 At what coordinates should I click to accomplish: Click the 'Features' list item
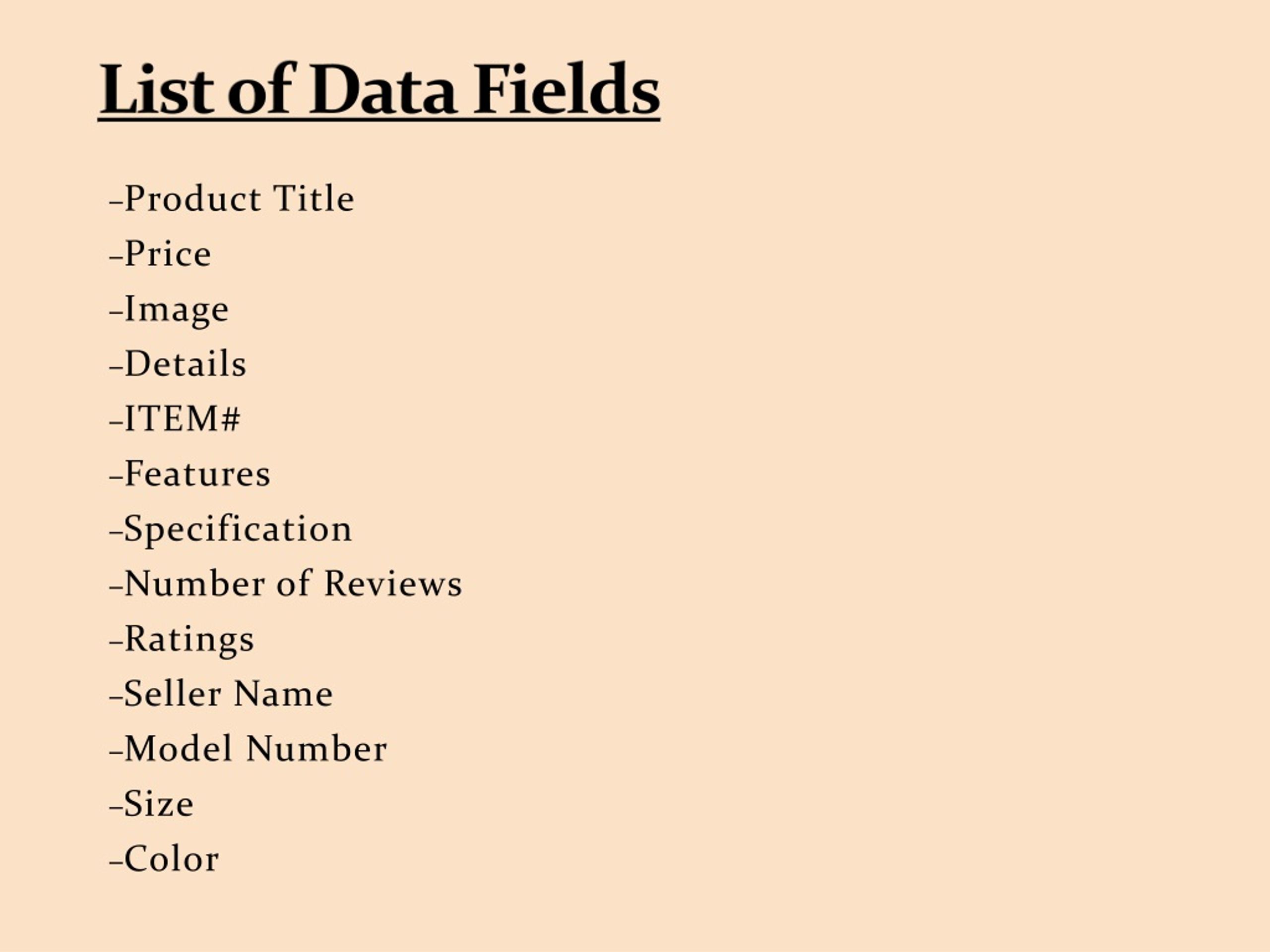(190, 474)
